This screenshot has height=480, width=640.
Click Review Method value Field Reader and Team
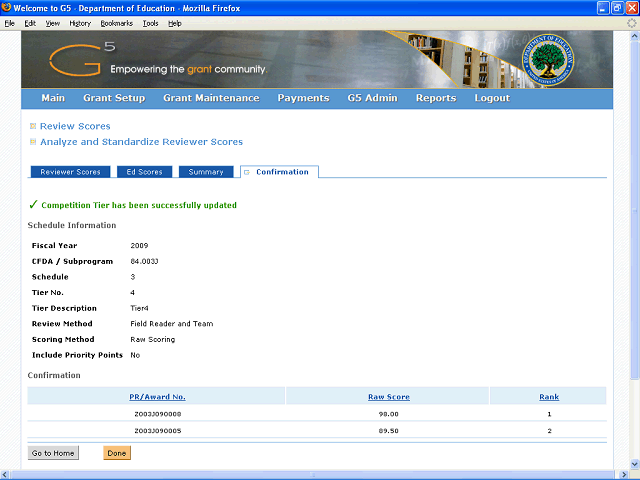[x=171, y=324]
